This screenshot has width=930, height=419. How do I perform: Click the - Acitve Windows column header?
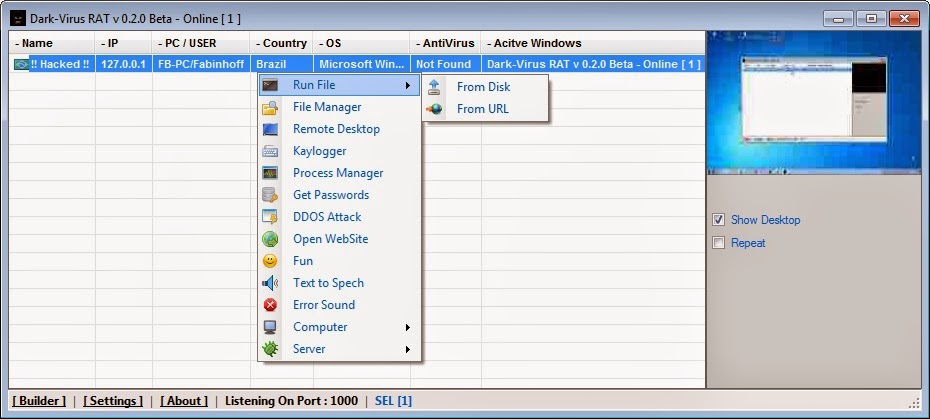(593, 43)
